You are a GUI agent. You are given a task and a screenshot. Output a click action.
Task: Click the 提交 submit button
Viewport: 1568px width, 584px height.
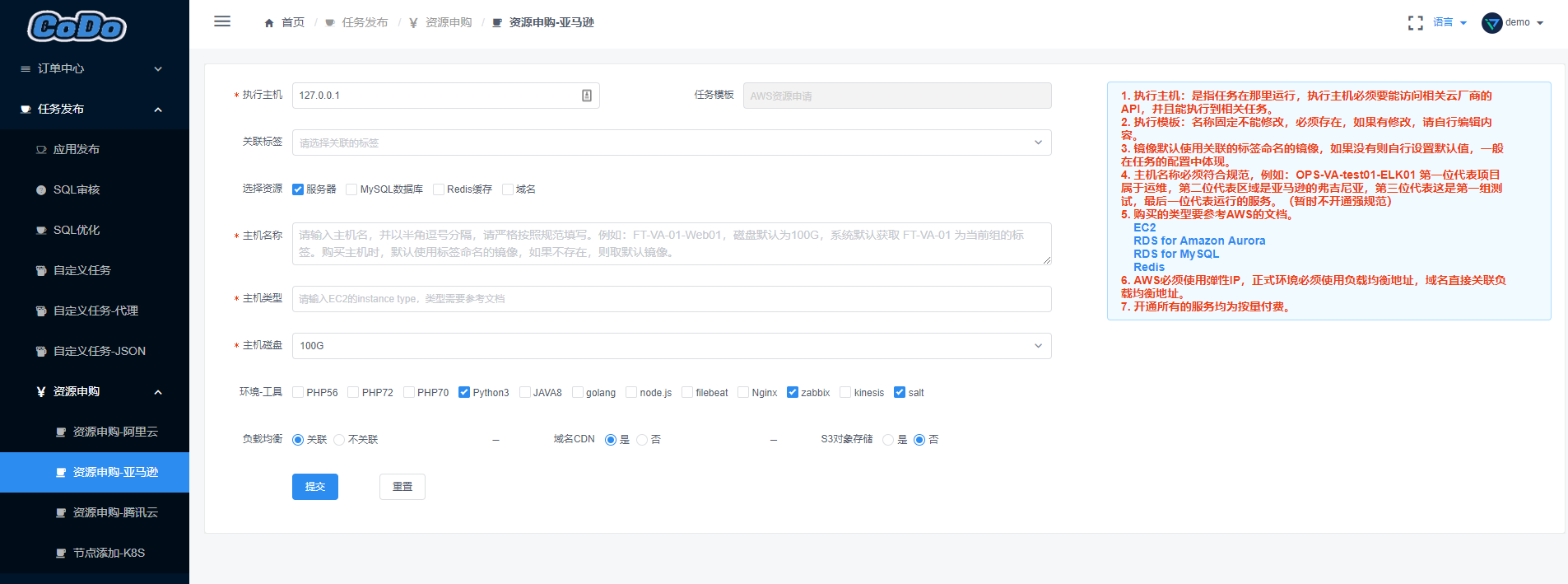315,487
